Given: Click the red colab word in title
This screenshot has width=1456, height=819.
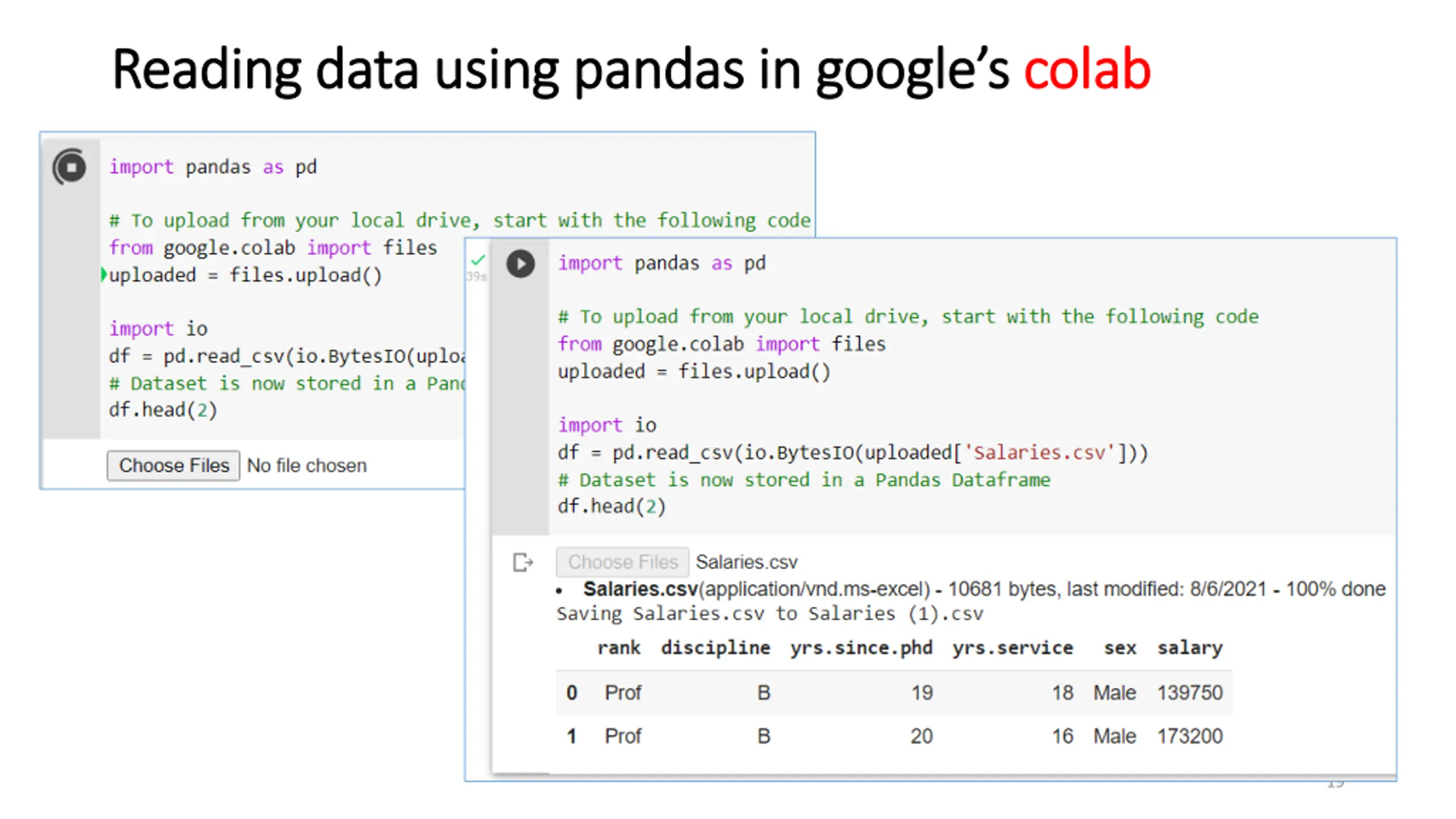Looking at the screenshot, I should tap(1087, 69).
